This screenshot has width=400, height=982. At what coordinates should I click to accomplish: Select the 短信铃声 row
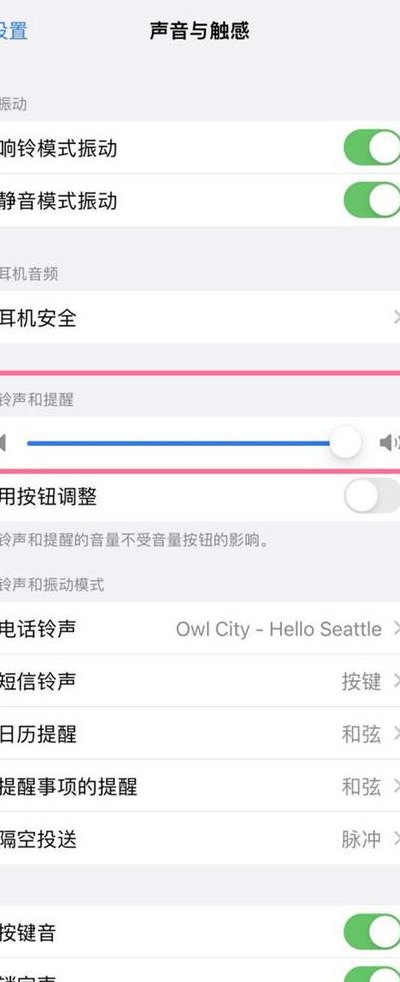point(200,681)
